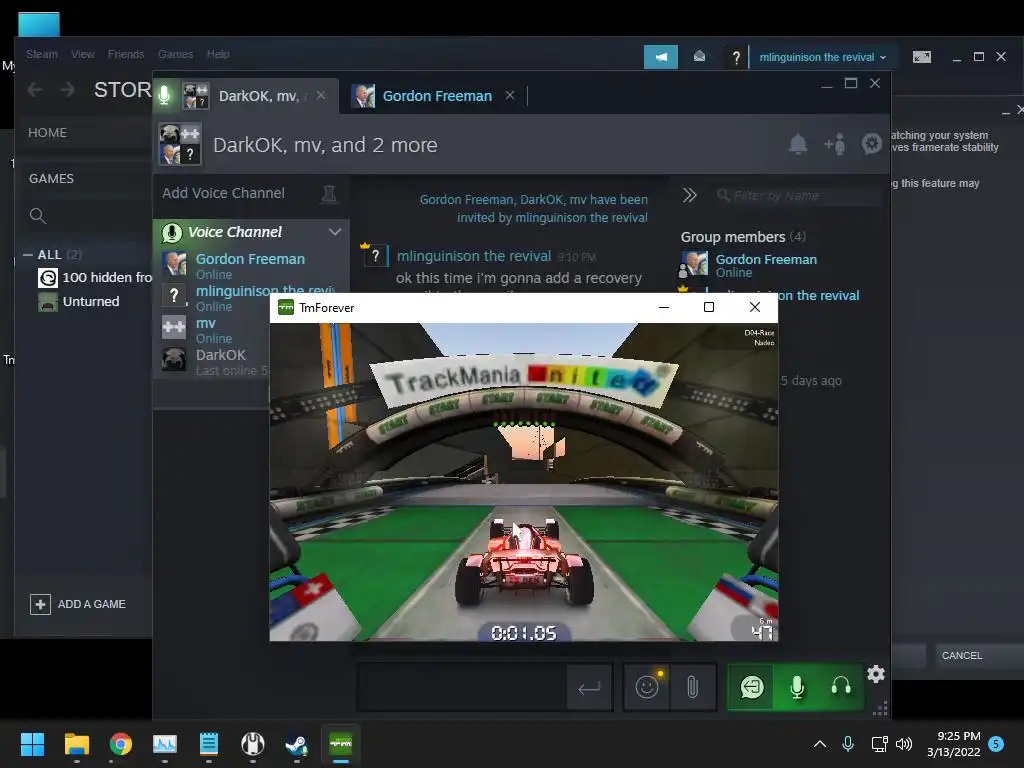Click the ADD A GAME button
The width and height of the screenshot is (1024, 768).
pyautogui.click(x=78, y=604)
